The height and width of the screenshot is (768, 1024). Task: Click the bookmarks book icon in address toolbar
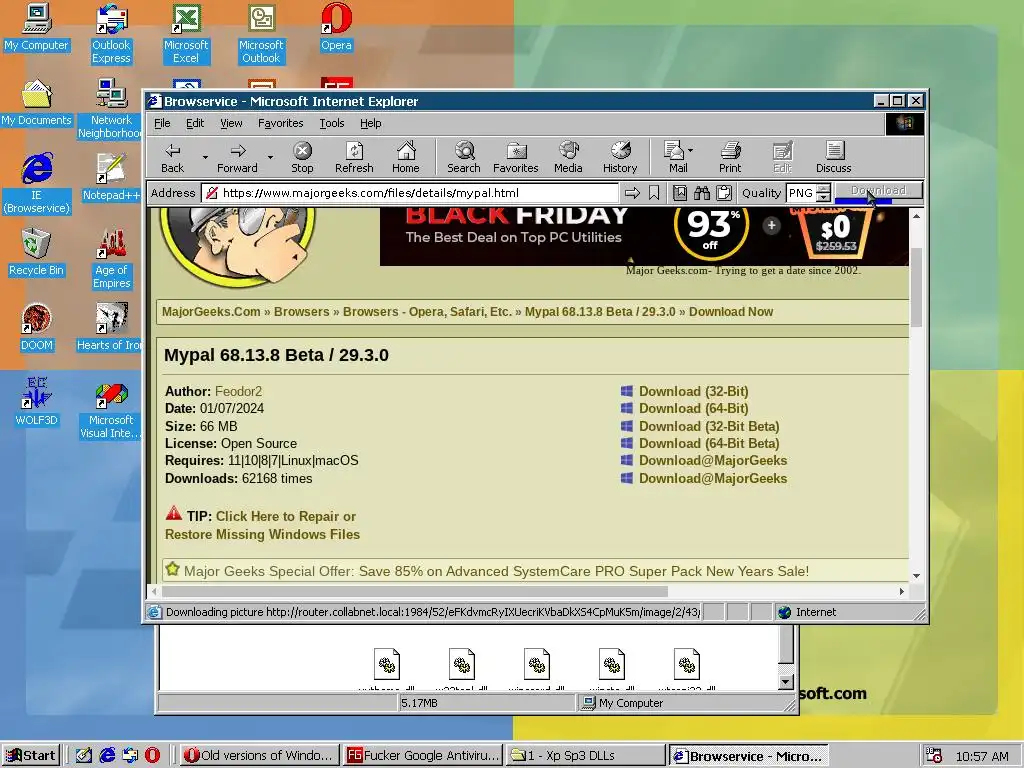(x=680, y=193)
